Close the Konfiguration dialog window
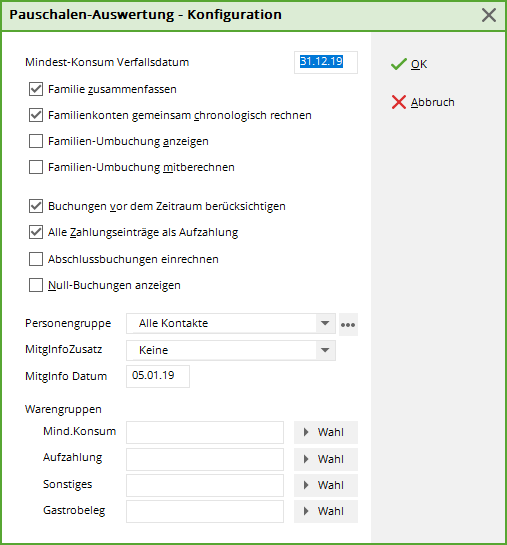The width and height of the screenshot is (507, 545). 489,15
